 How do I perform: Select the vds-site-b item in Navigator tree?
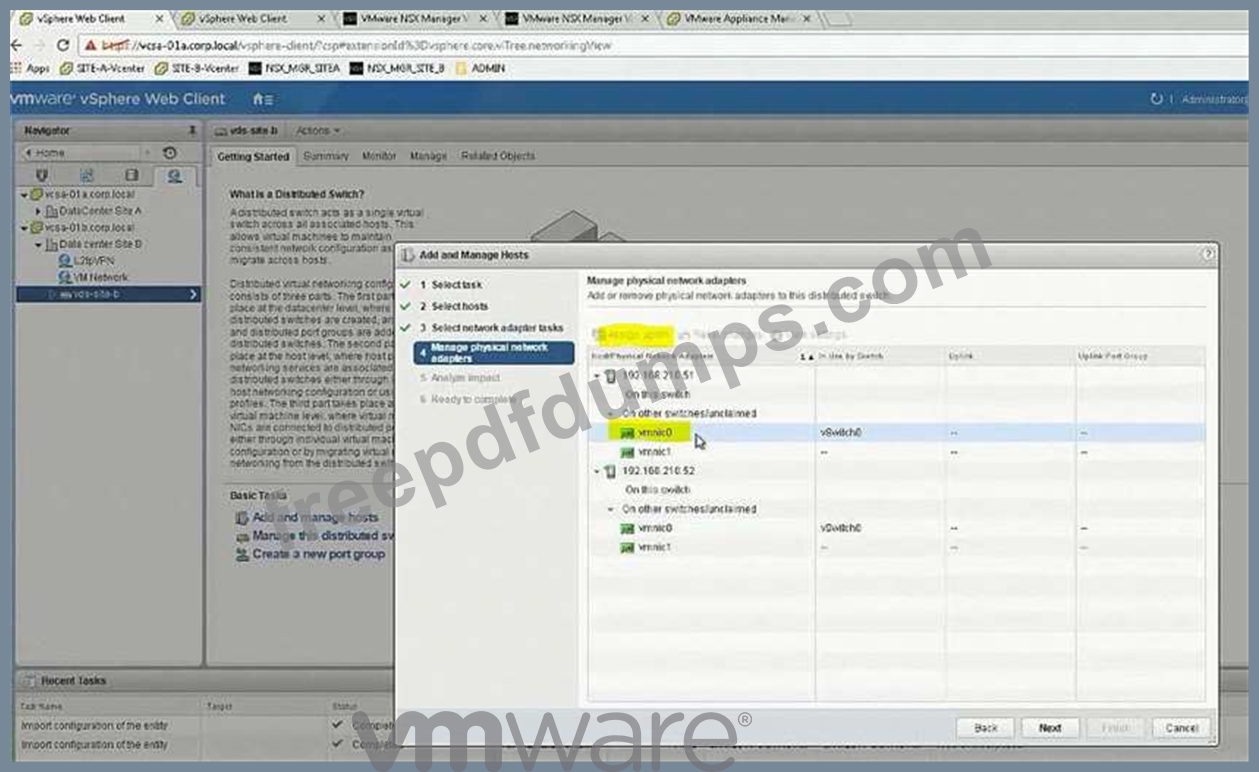pos(108,294)
